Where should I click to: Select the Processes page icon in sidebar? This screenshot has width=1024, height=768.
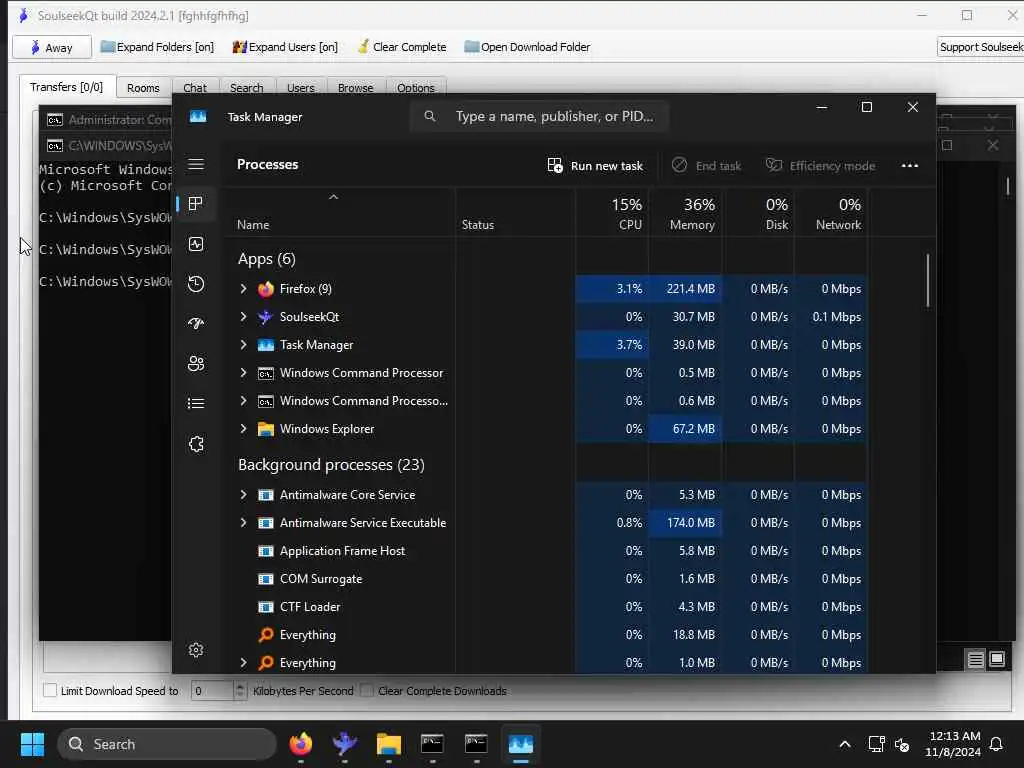pyautogui.click(x=195, y=204)
